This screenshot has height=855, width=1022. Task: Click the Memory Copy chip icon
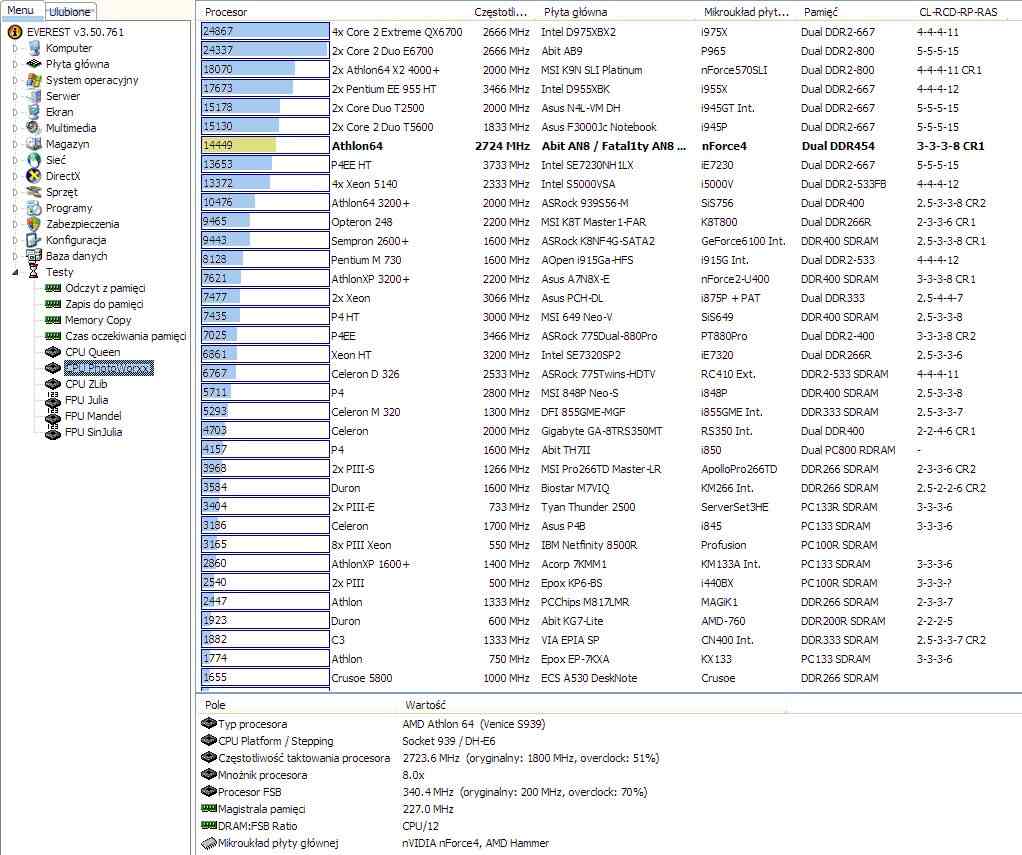pyautogui.click(x=53, y=320)
